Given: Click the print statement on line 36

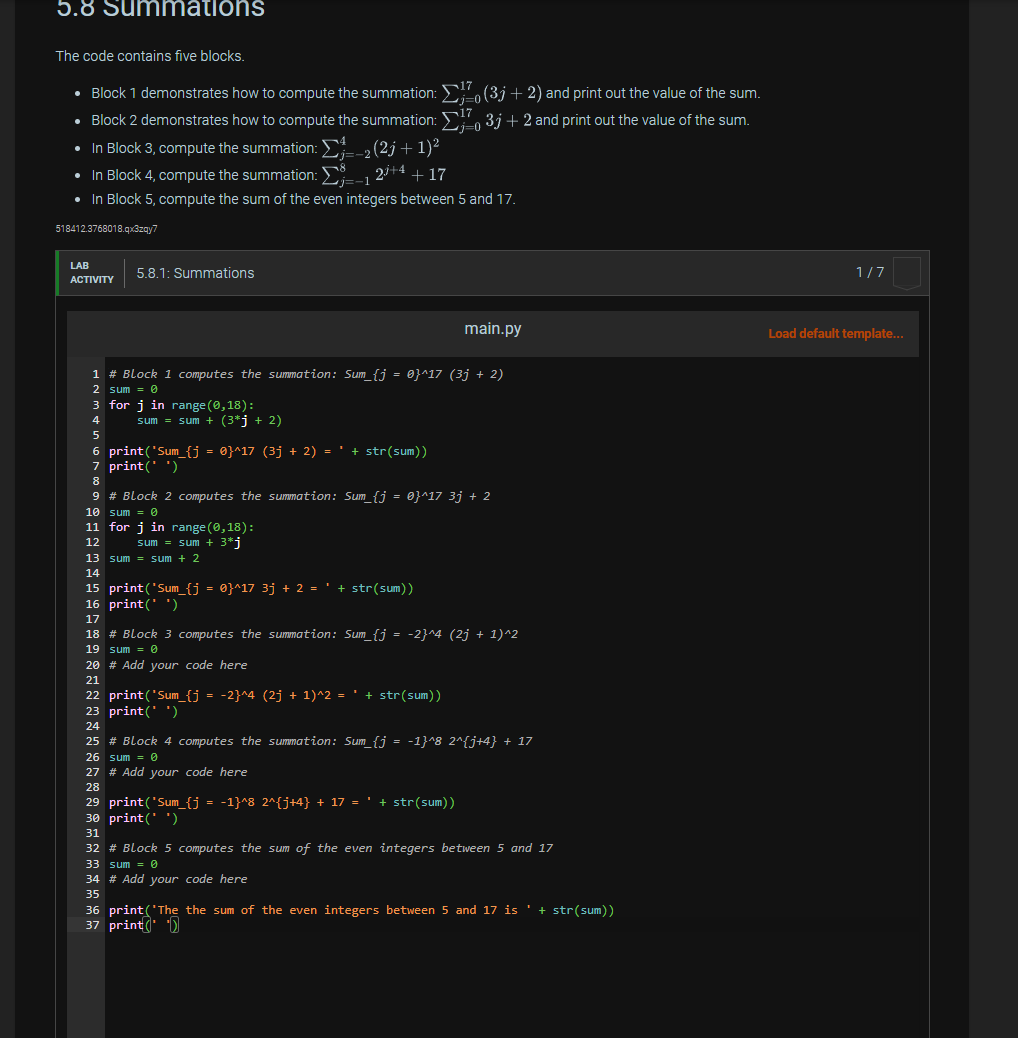Looking at the screenshot, I should pyautogui.click(x=360, y=909).
